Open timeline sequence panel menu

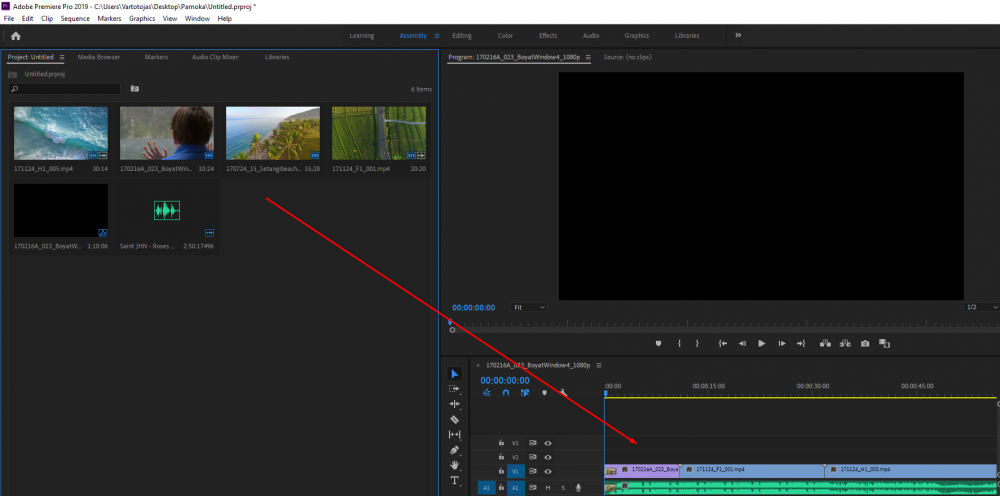598,365
